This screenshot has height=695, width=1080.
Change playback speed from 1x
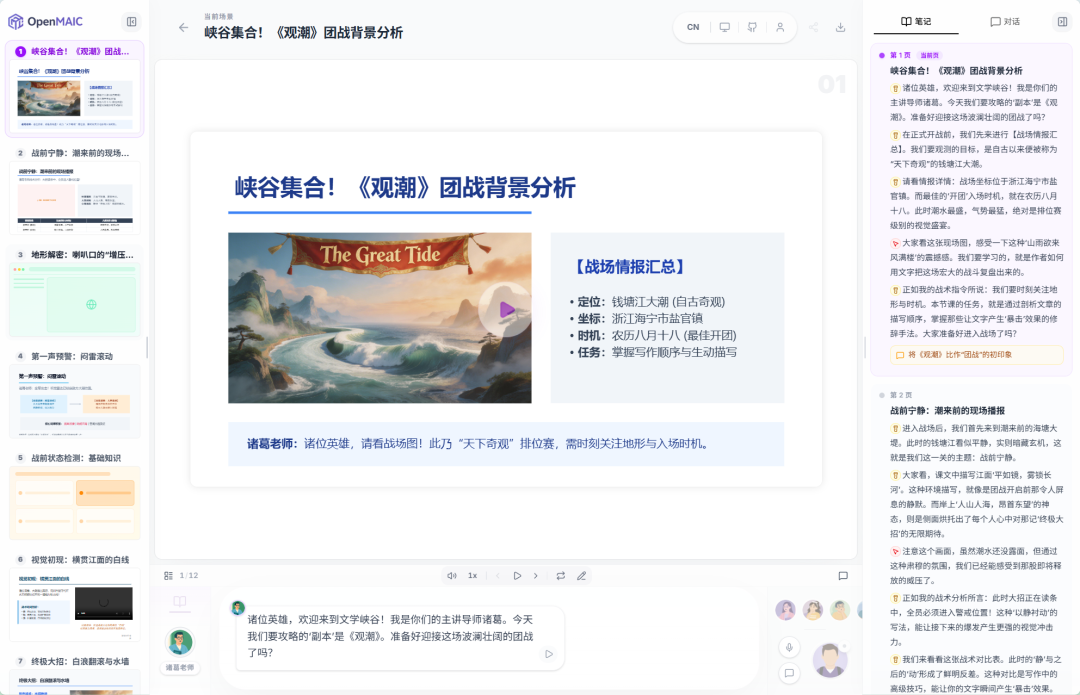[x=473, y=575]
